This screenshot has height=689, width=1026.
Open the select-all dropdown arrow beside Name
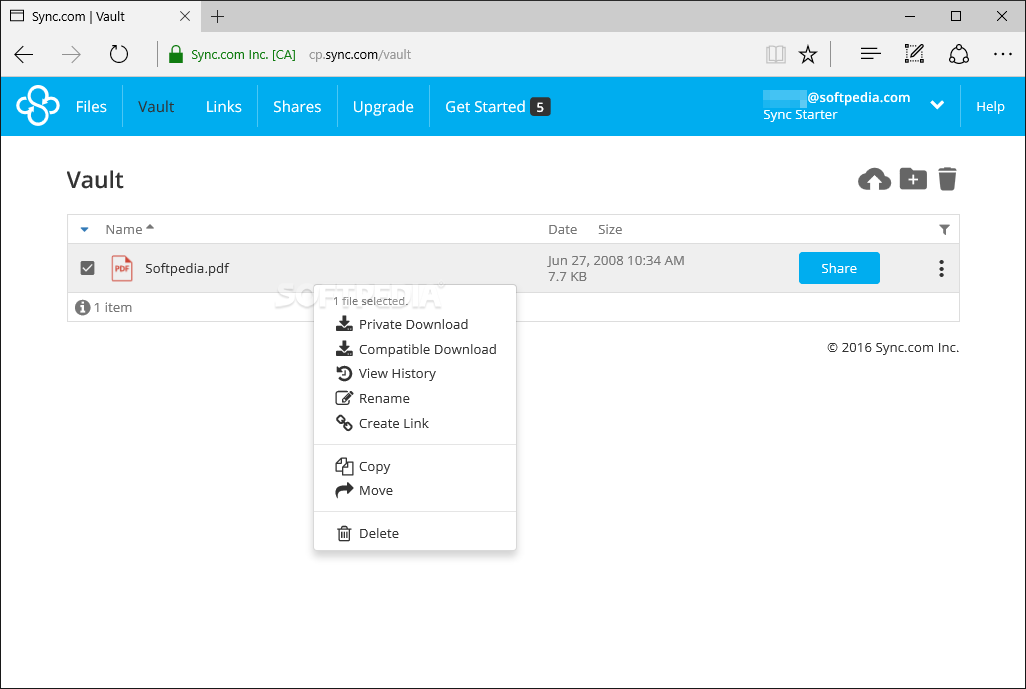click(x=84, y=230)
